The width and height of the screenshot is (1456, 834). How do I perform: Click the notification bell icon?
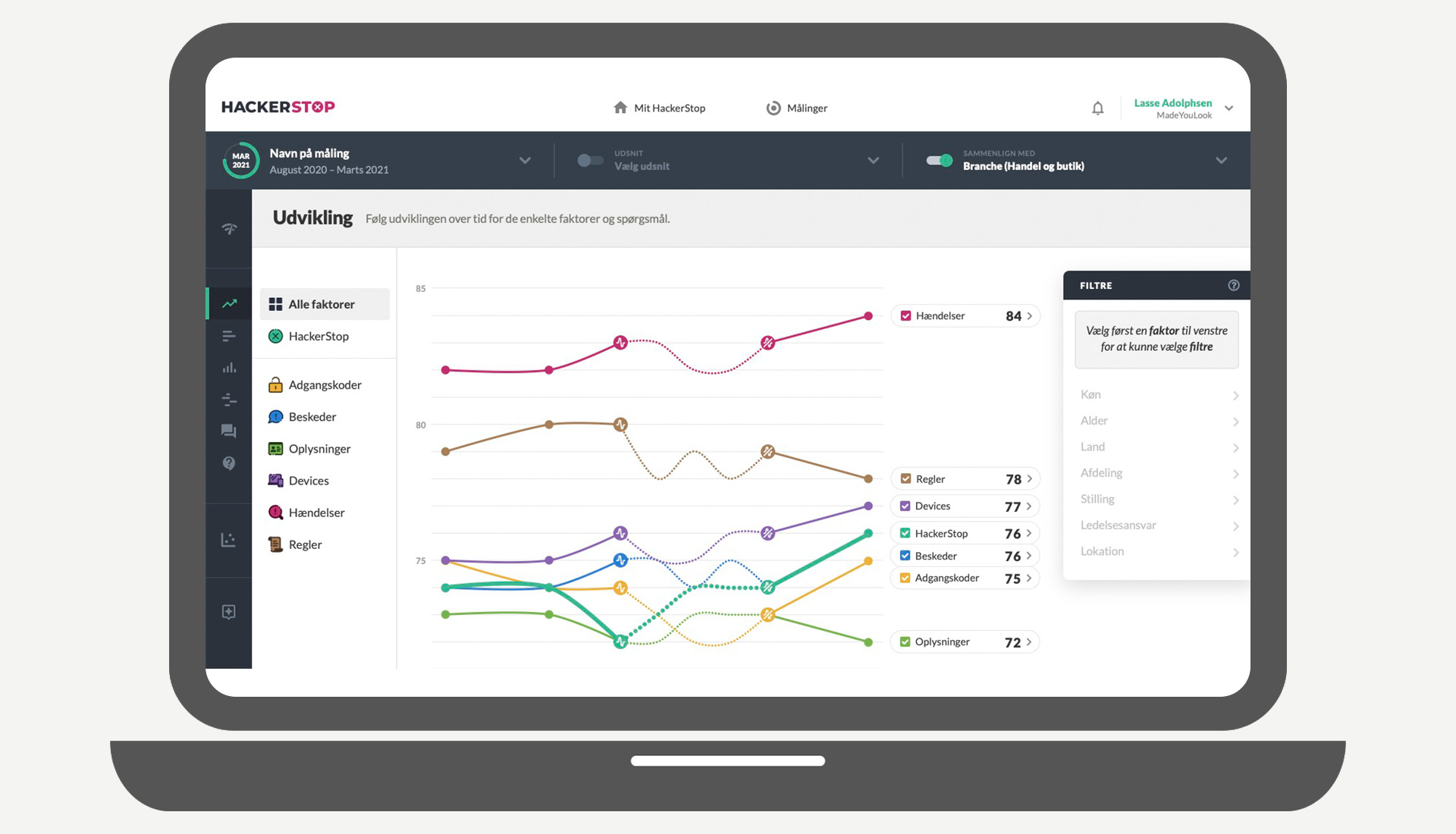[1097, 108]
